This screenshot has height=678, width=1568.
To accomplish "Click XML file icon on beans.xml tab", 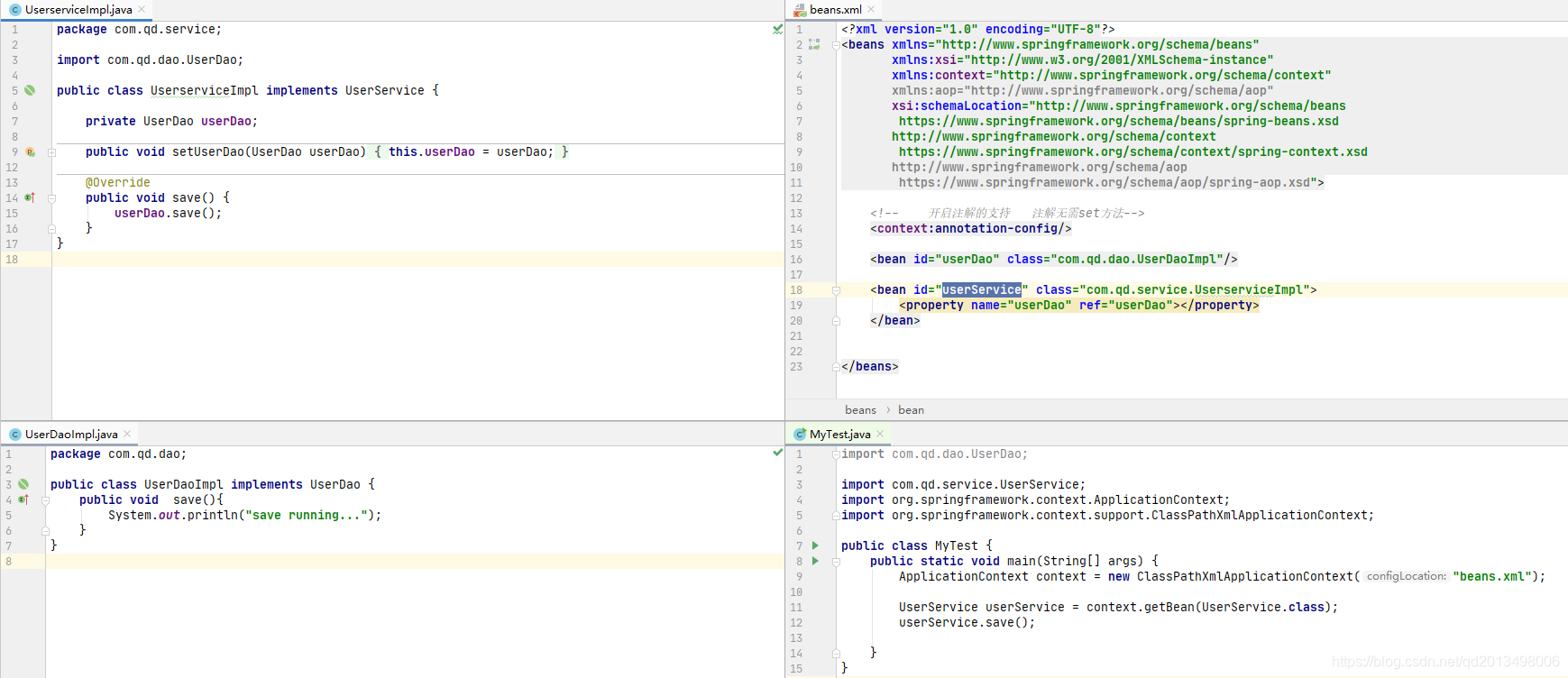I will tap(800, 10).
